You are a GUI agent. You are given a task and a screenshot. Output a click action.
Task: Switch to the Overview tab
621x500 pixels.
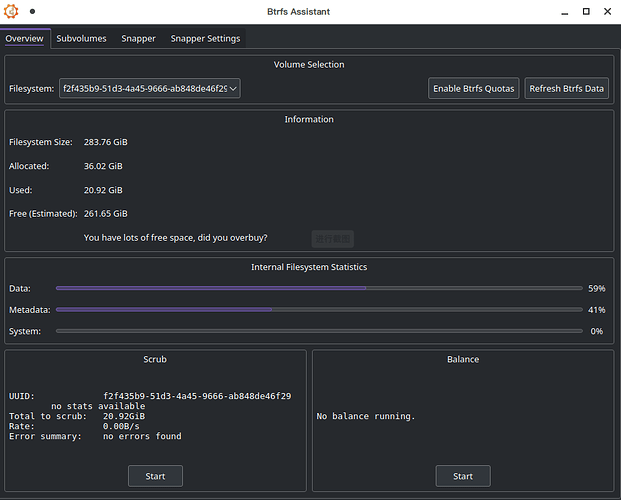(25, 38)
